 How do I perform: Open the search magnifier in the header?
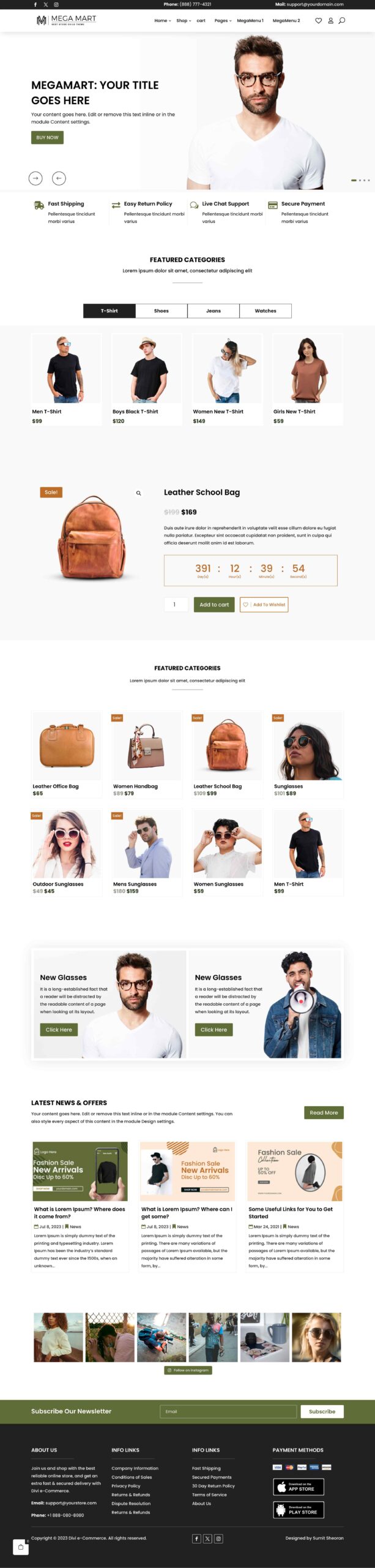coord(342,20)
